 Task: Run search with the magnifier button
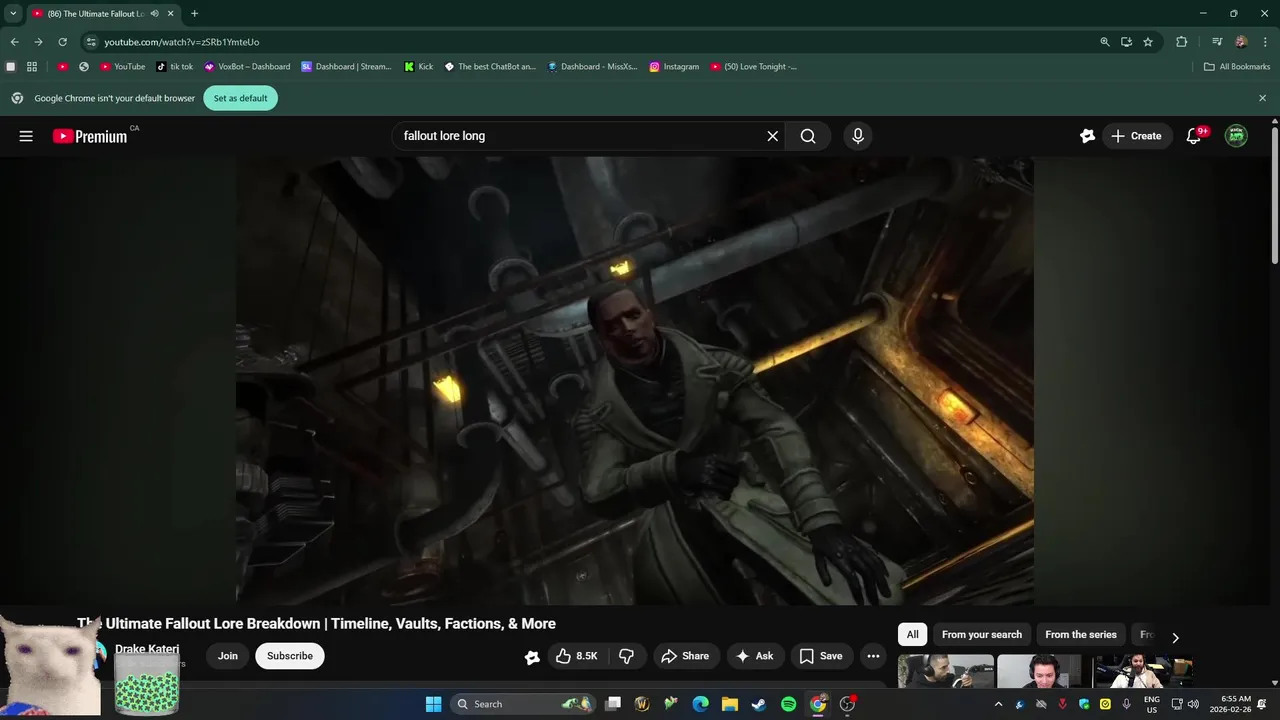tap(808, 136)
